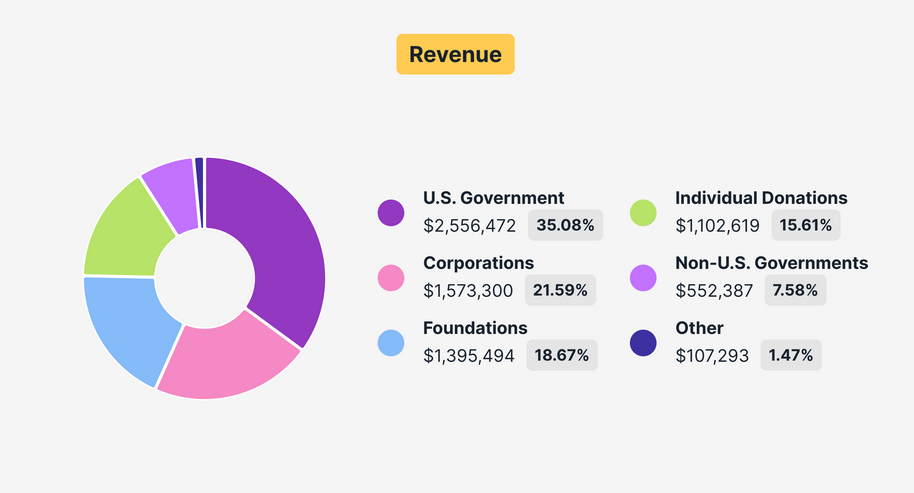This screenshot has width=914, height=493.
Task: Click the $1,573,300 Corporations amount
Action: coord(468,291)
